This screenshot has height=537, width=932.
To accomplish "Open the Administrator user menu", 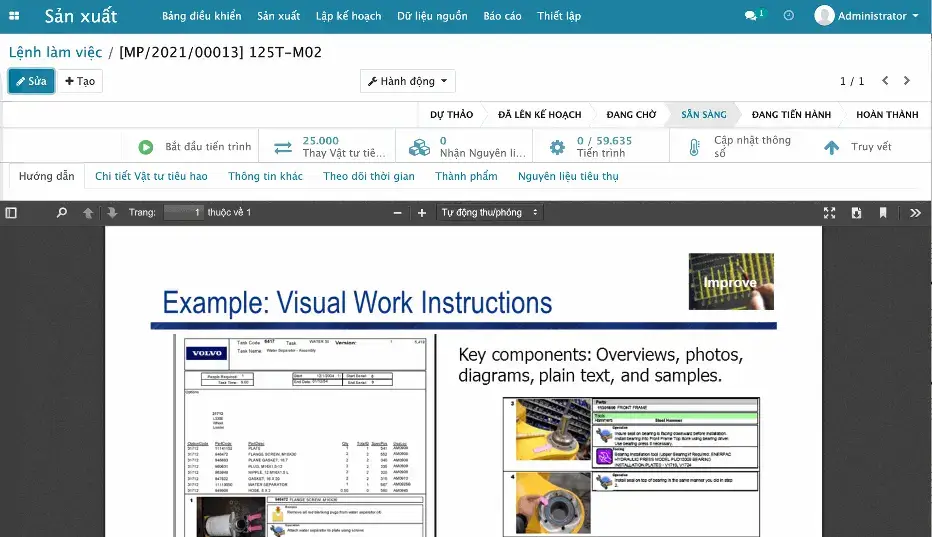I will tap(866, 16).
